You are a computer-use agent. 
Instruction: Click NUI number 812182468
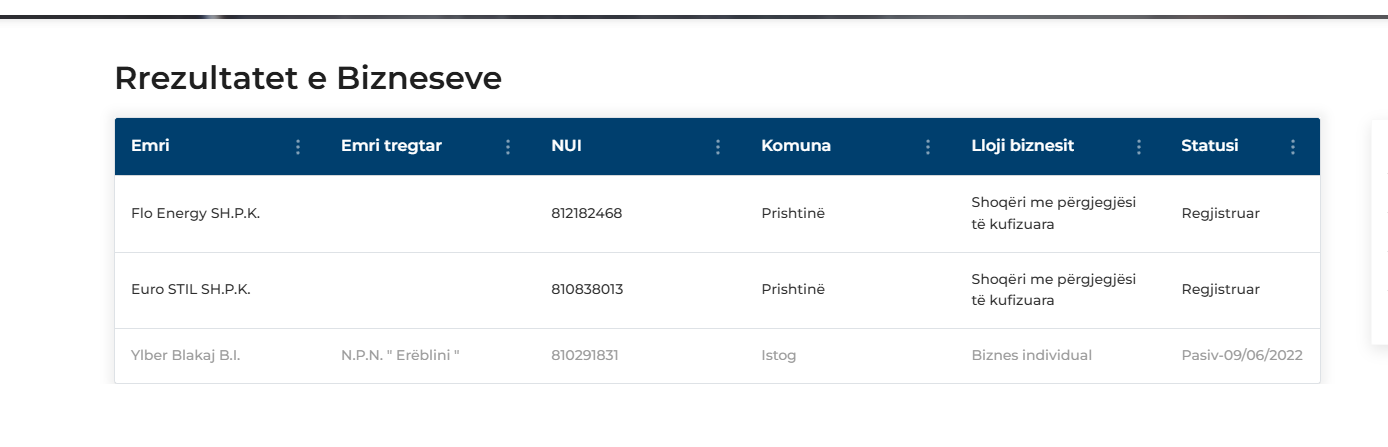click(586, 213)
